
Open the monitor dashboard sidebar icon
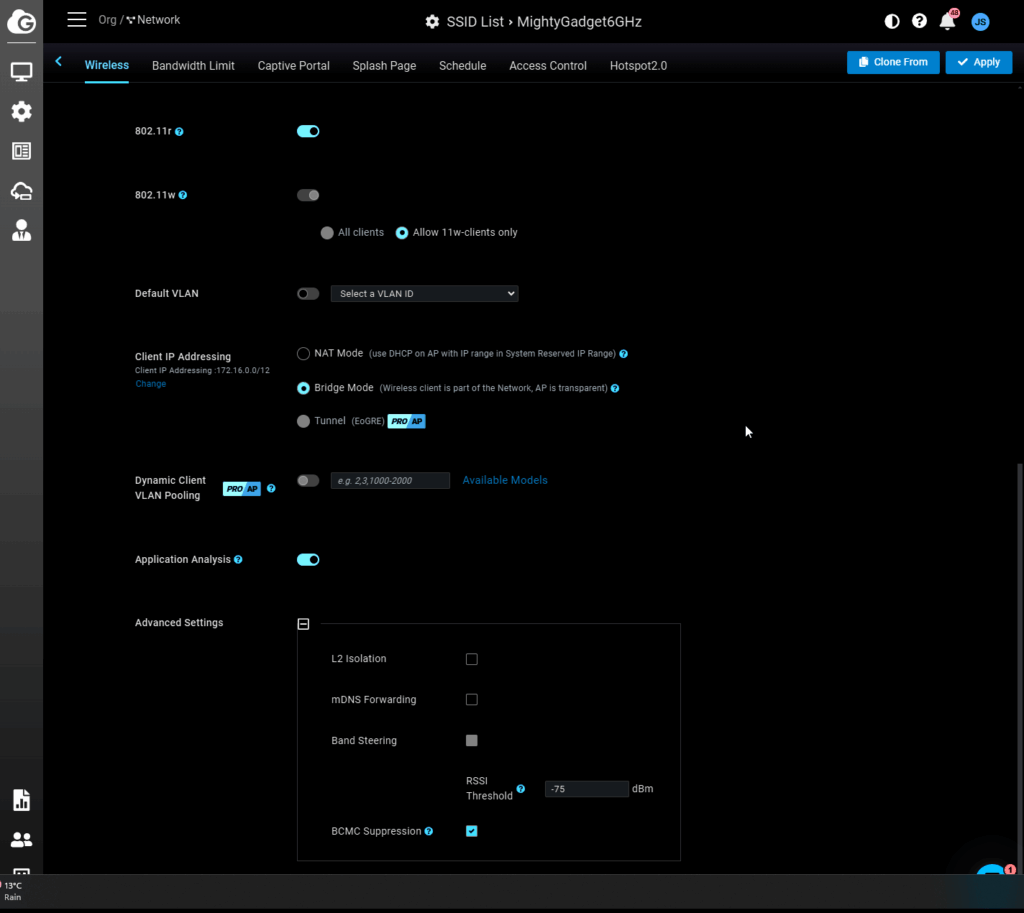(21, 72)
